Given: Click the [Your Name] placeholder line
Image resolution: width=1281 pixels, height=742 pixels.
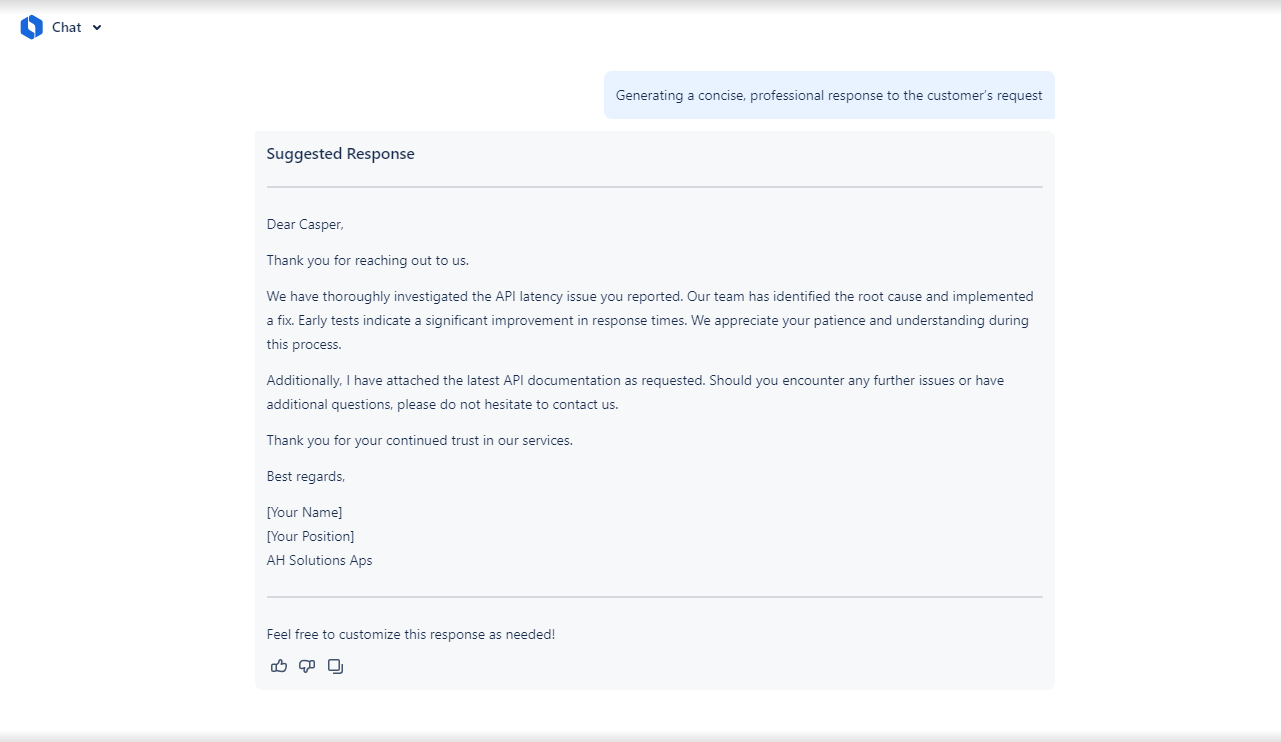Looking at the screenshot, I should [x=304, y=512].
